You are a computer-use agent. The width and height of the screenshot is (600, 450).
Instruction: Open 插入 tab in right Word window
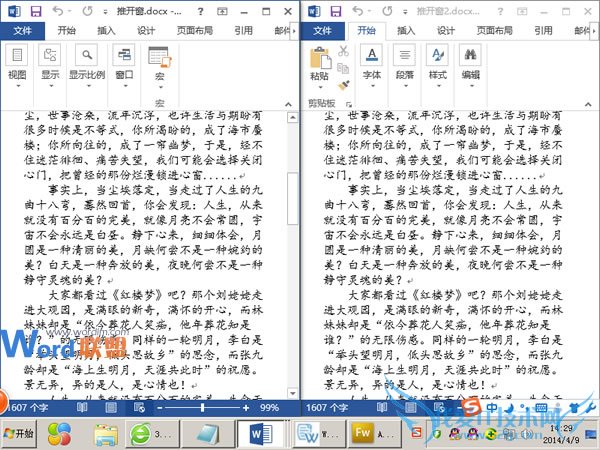pos(406,31)
